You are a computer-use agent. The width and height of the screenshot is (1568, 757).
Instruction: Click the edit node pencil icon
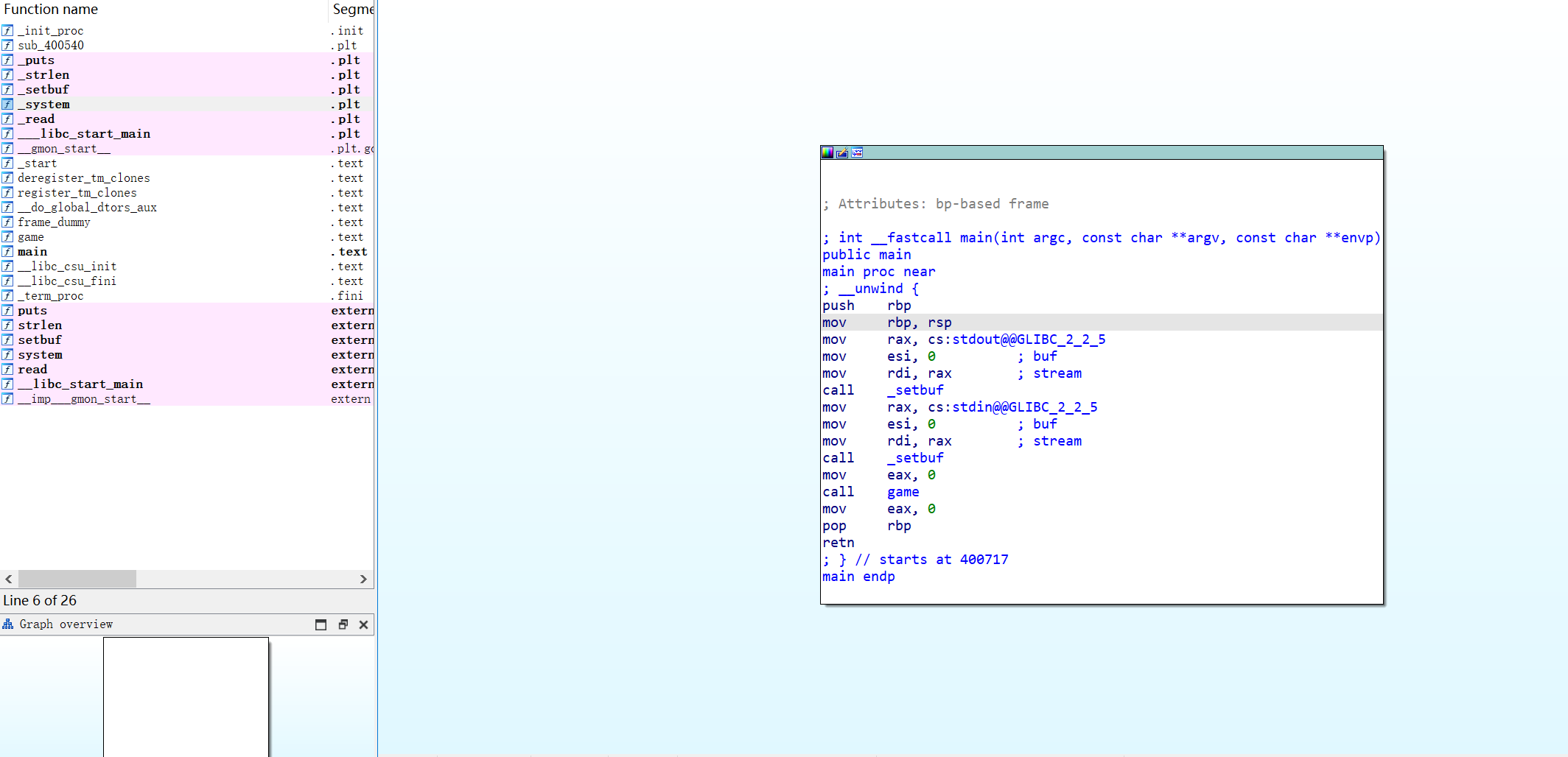(842, 152)
